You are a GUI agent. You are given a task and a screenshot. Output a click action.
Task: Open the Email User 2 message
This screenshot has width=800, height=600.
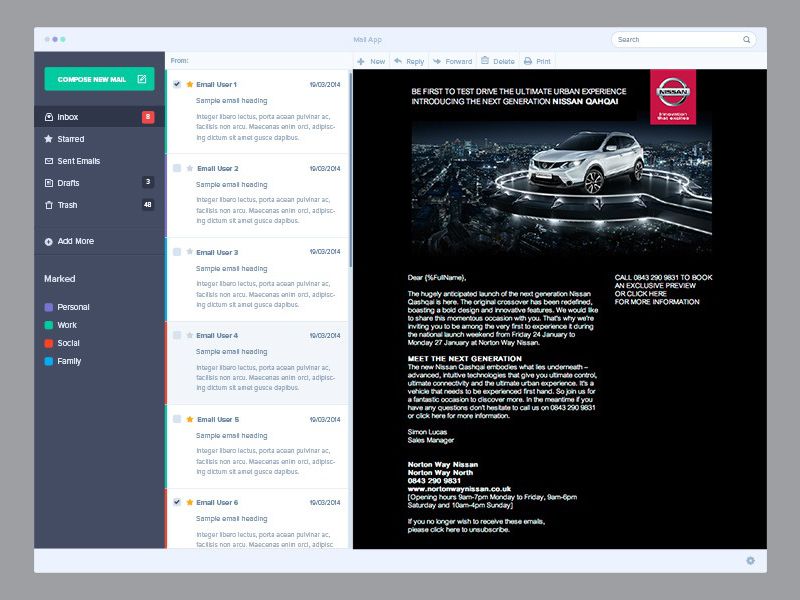coord(258,195)
